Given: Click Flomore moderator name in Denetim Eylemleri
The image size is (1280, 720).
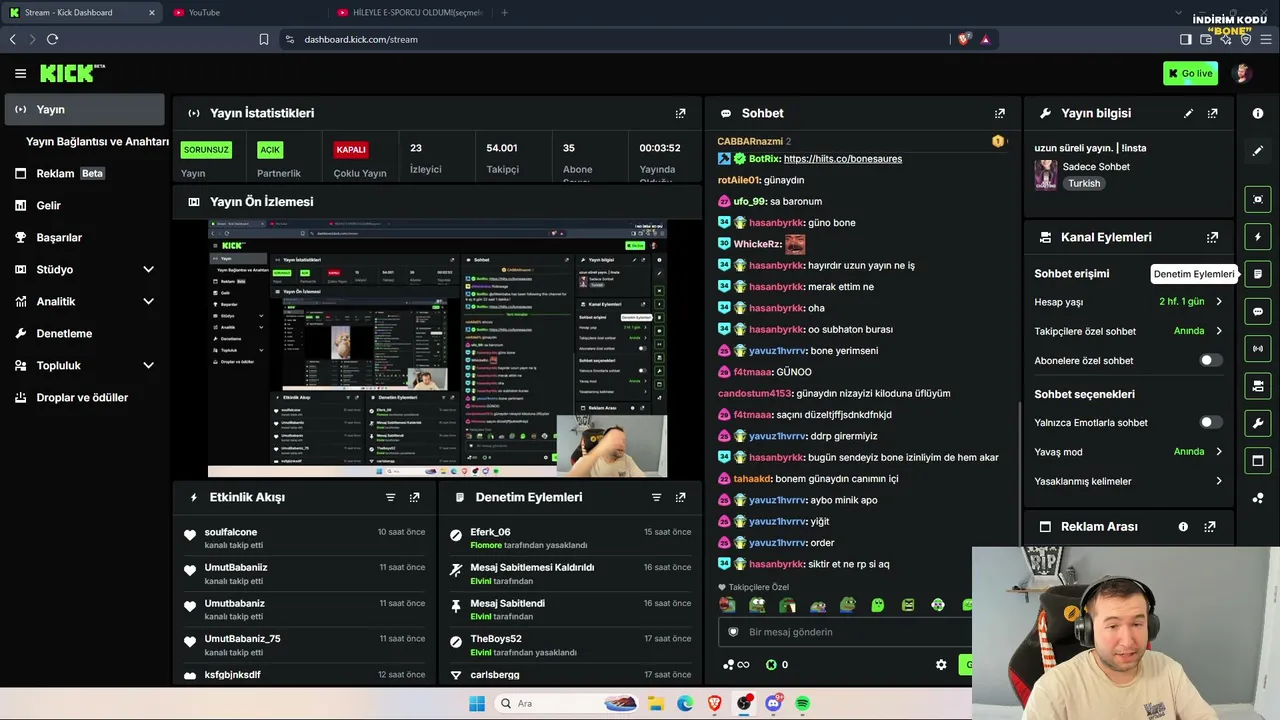Looking at the screenshot, I should point(486,545).
